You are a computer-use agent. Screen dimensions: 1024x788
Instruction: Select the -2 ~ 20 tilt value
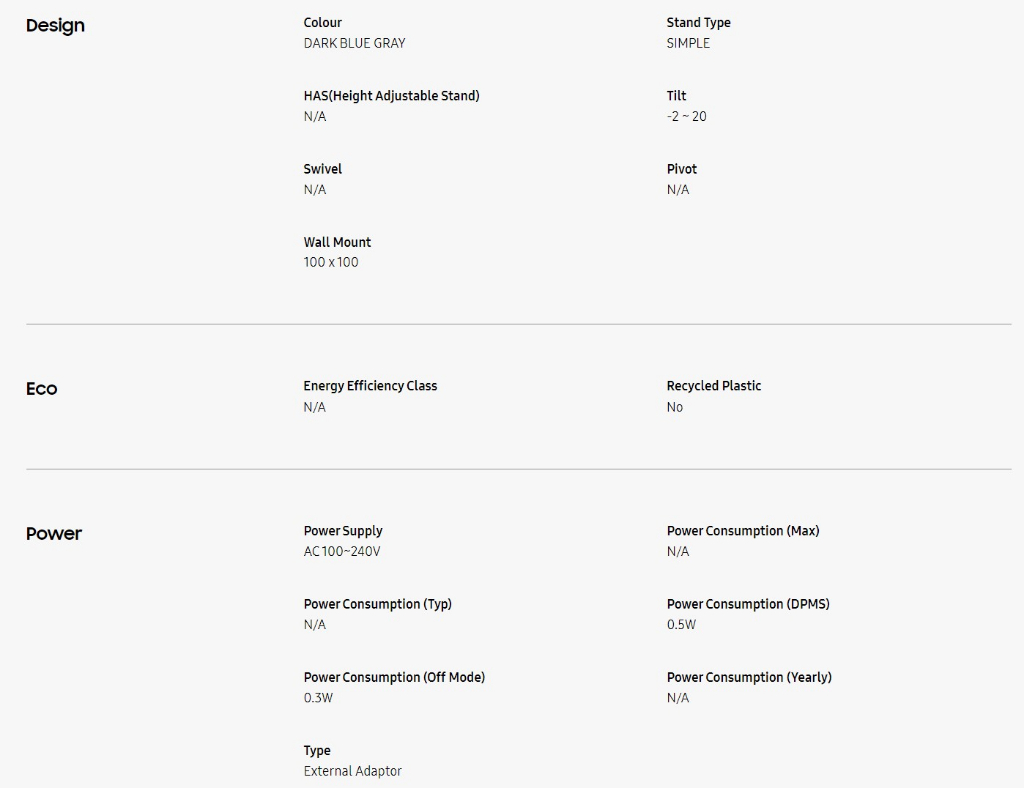pos(687,116)
